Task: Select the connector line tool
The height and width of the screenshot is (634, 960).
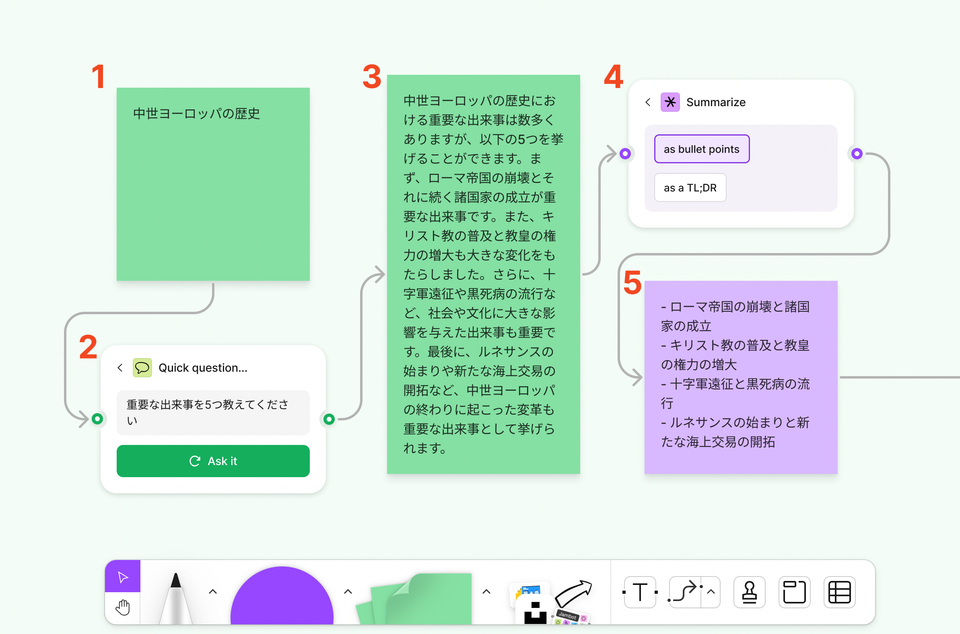Action: (685, 592)
